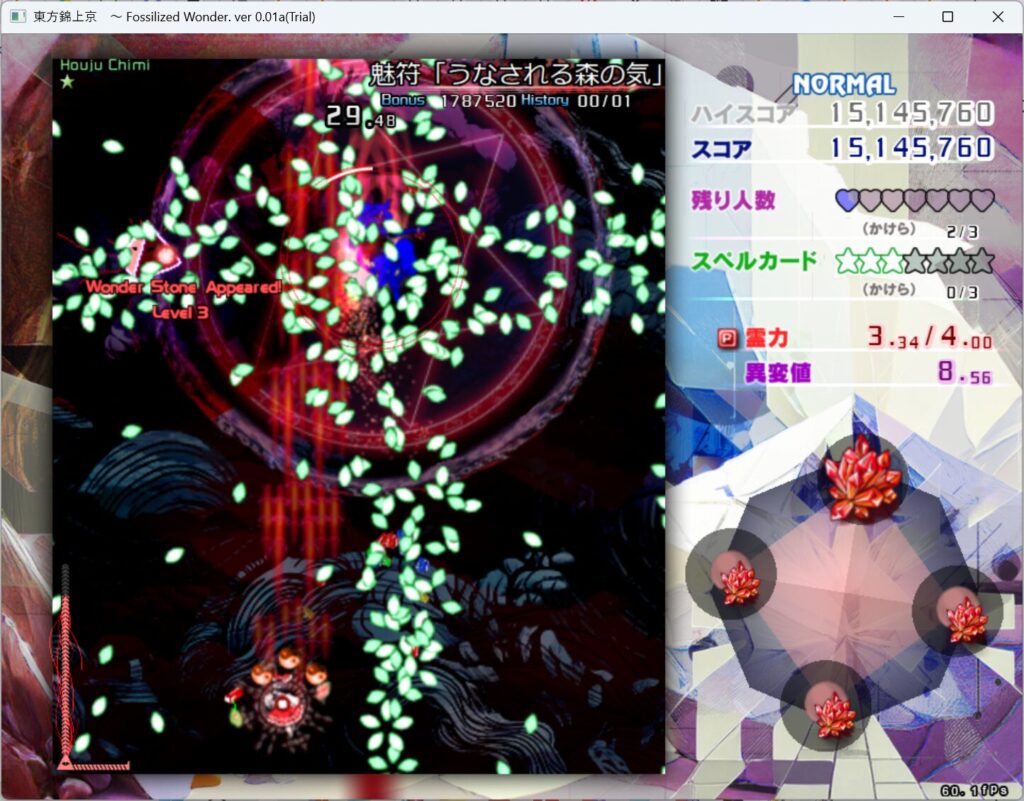This screenshot has width=1024, height=801.
Task: Click the 'Bonus' label
Action: [403, 101]
